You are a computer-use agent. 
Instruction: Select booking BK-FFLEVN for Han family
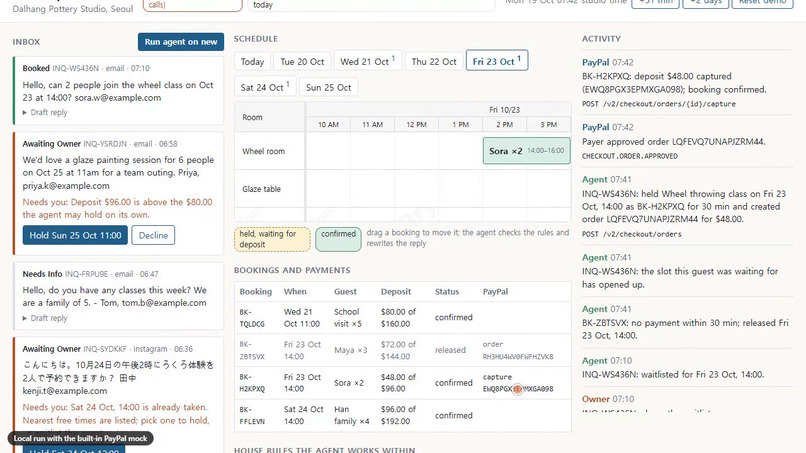[x=402, y=415]
